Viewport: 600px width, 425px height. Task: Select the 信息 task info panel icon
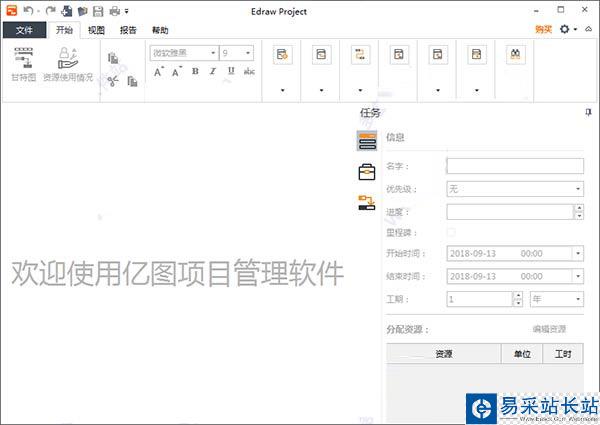pyautogui.click(x=367, y=140)
